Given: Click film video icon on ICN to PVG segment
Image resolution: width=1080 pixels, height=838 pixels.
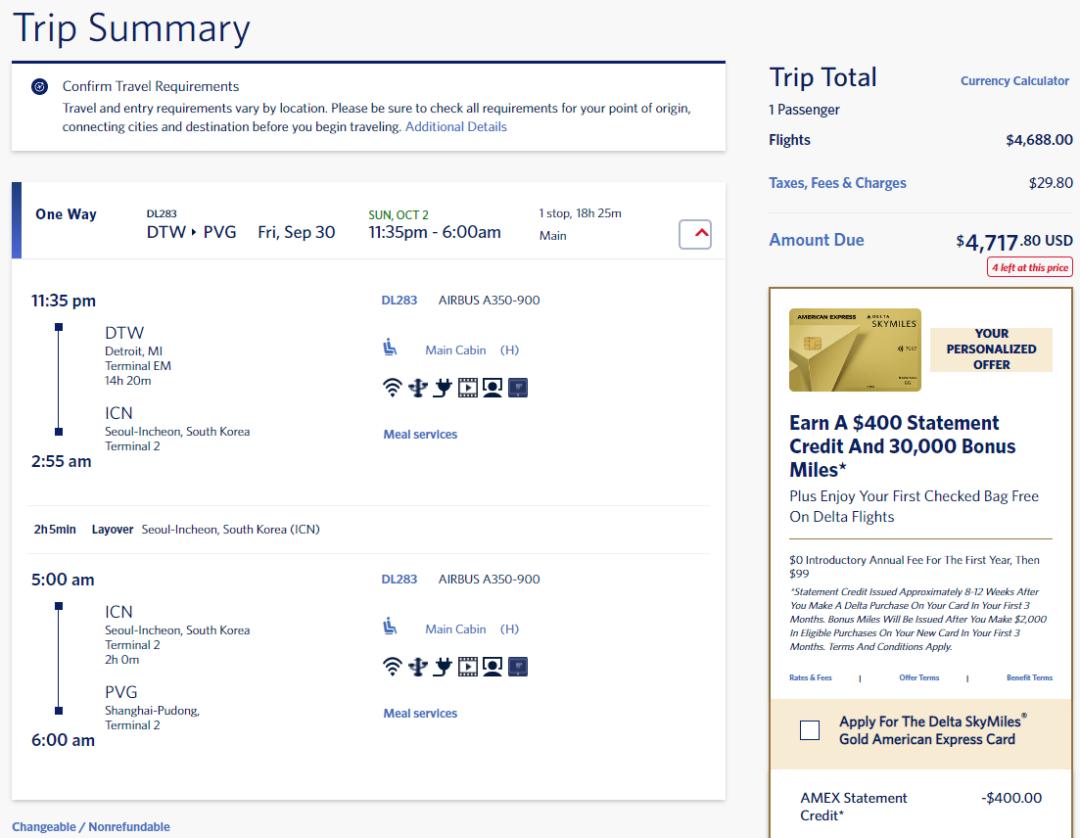Looking at the screenshot, I should (x=467, y=668).
